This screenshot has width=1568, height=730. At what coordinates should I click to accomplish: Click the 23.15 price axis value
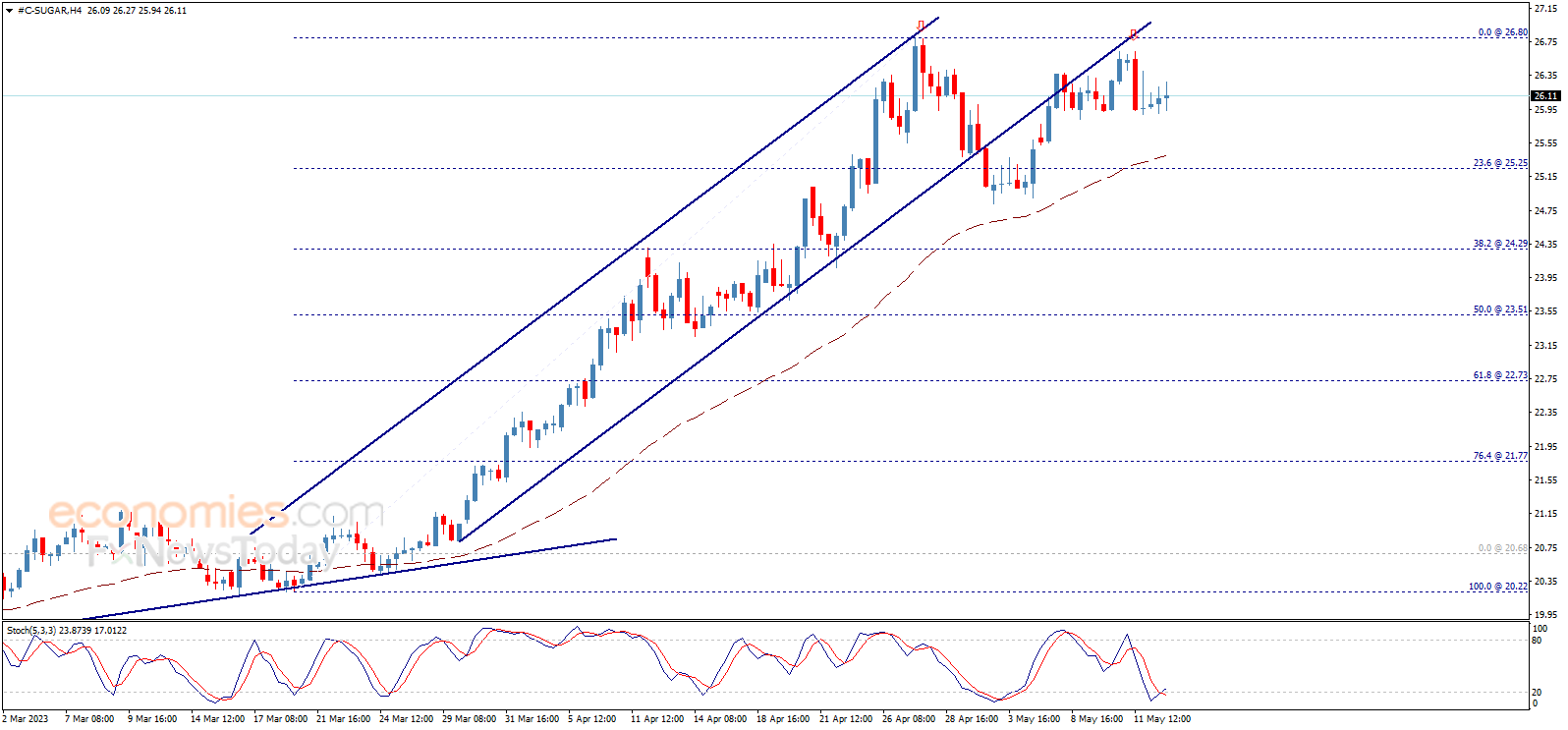(x=1545, y=346)
